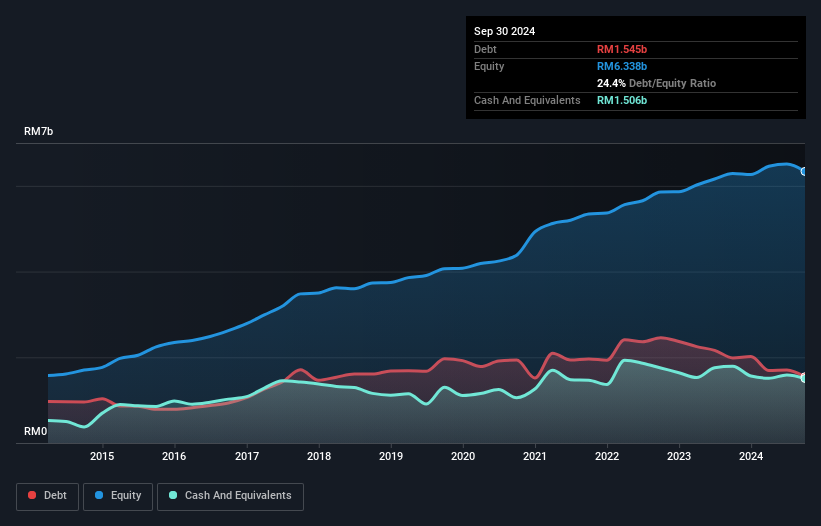821x526 pixels.
Task: Toggle the Equity legend button
Action: 118,496
